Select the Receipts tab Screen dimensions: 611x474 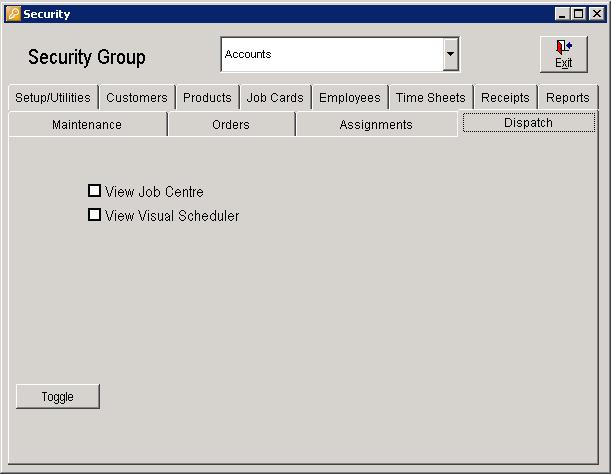point(505,98)
